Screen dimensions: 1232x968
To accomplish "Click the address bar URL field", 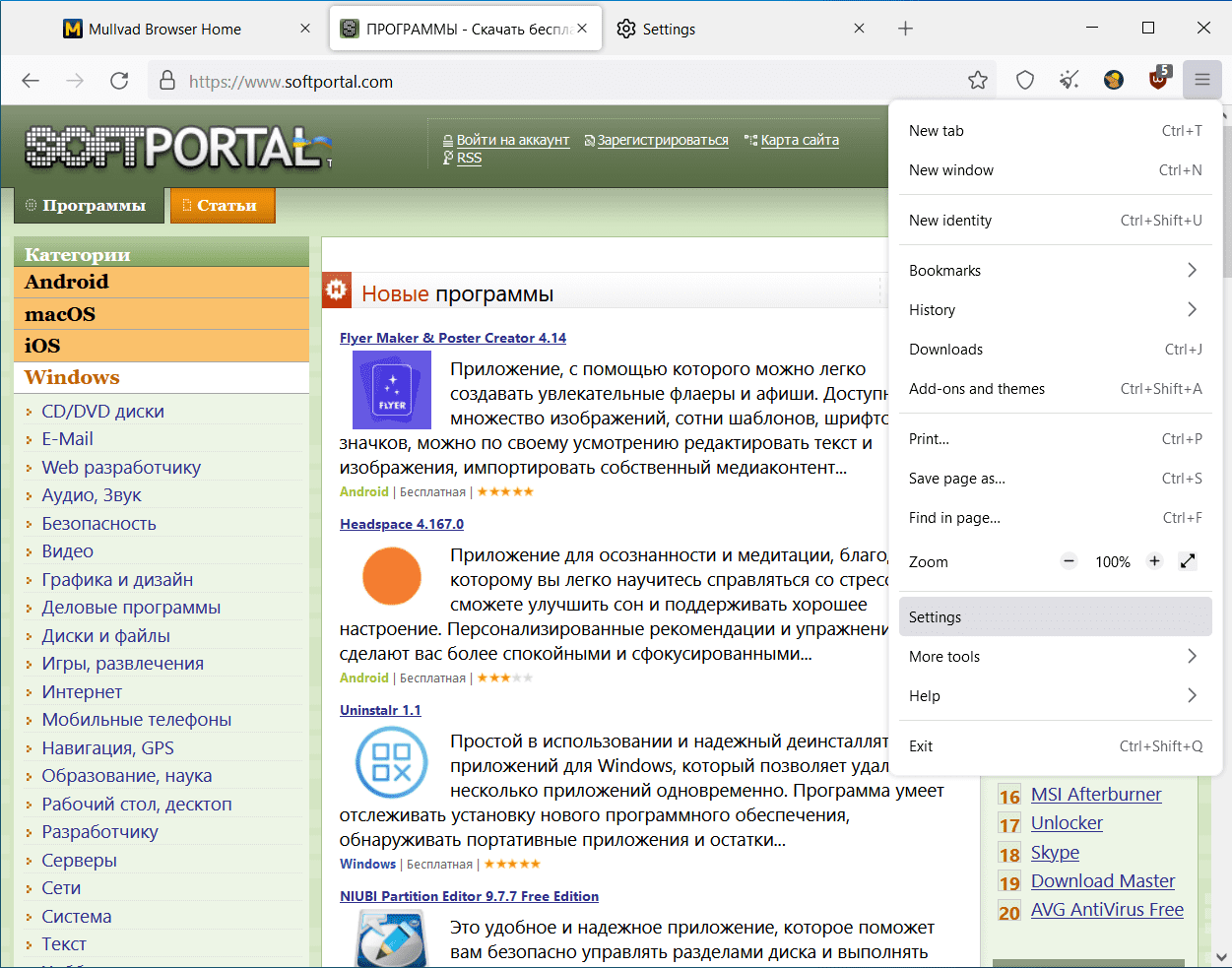I will point(571,81).
